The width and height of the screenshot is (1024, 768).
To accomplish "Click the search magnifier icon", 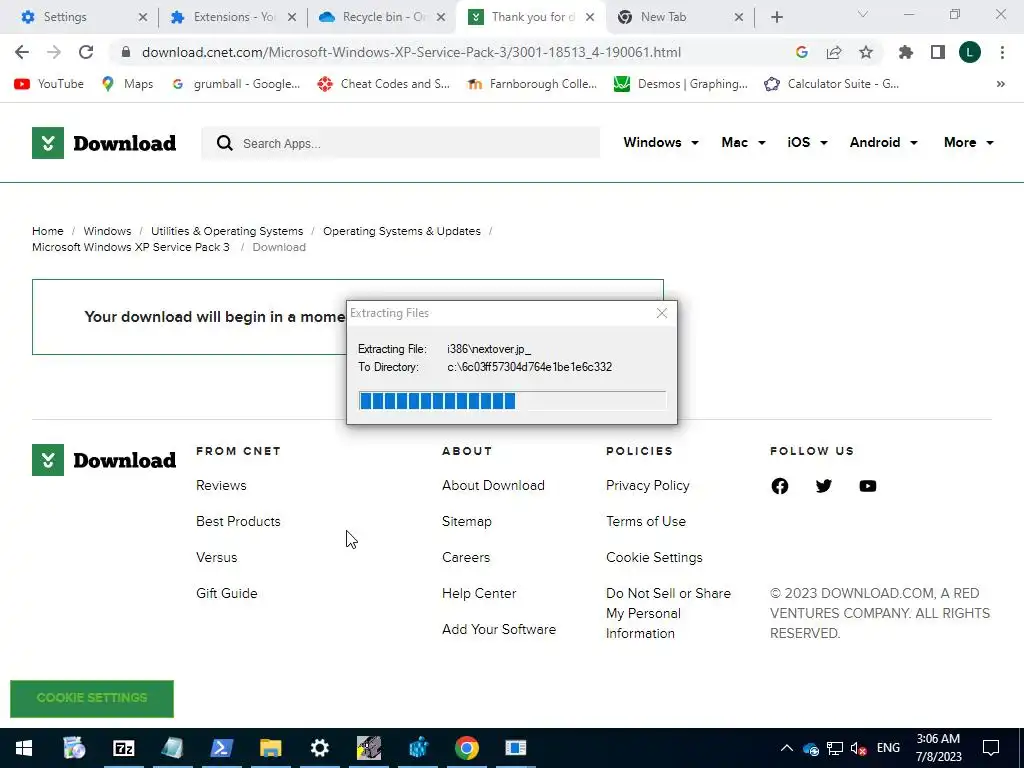I will point(225,143).
